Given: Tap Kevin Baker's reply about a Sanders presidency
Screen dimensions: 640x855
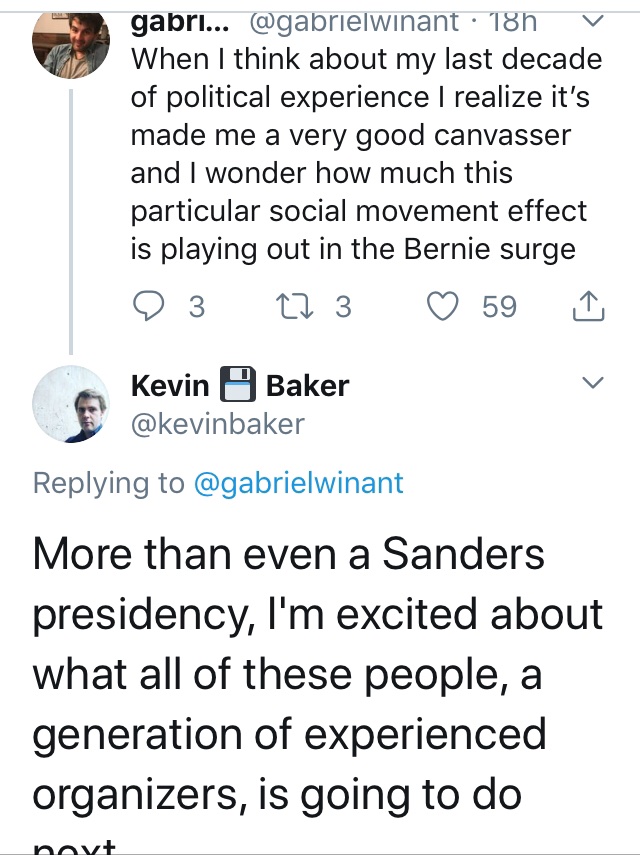Looking at the screenshot, I should pos(318,674).
